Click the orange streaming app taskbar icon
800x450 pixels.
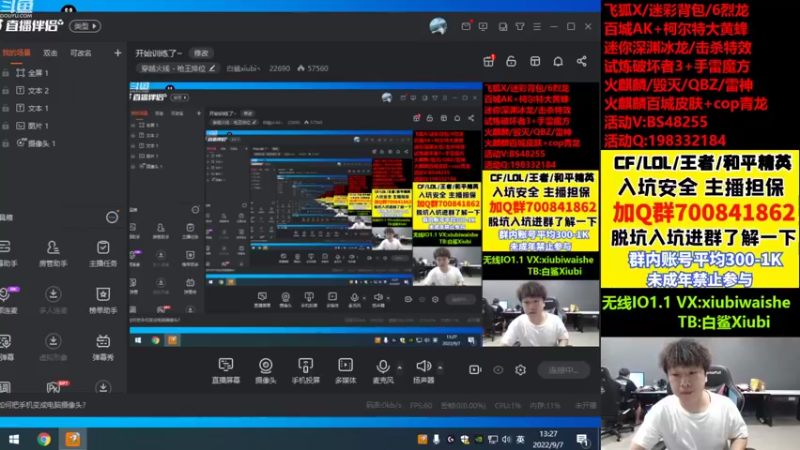(x=73, y=439)
